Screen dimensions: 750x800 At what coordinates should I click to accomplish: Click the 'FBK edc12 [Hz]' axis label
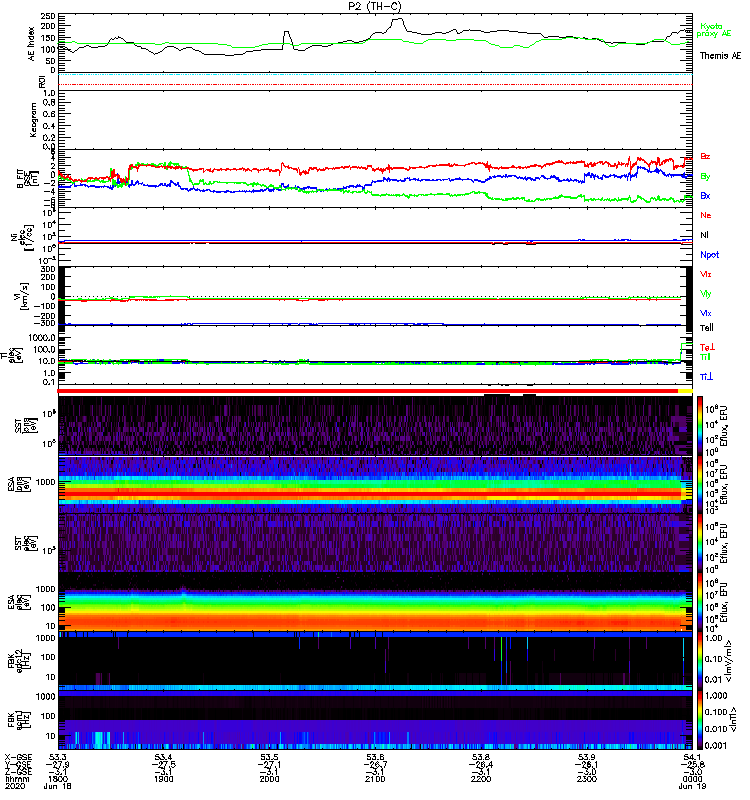pos(18,659)
